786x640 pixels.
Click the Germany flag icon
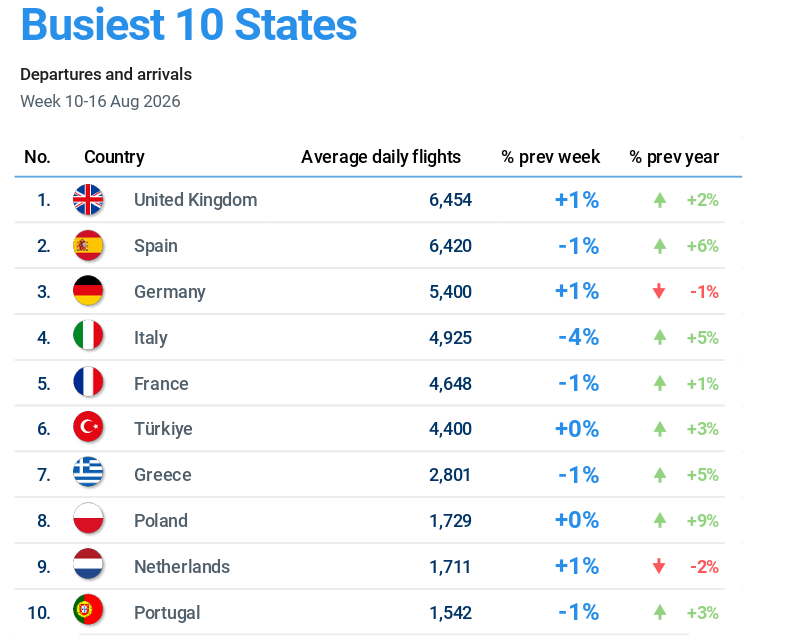pyautogui.click(x=88, y=291)
